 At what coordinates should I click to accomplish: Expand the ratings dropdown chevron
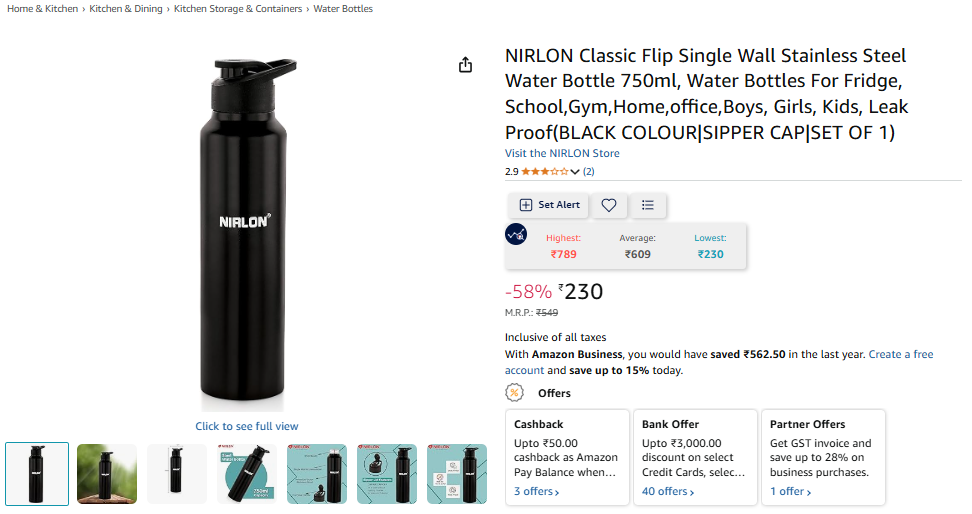pyautogui.click(x=575, y=172)
